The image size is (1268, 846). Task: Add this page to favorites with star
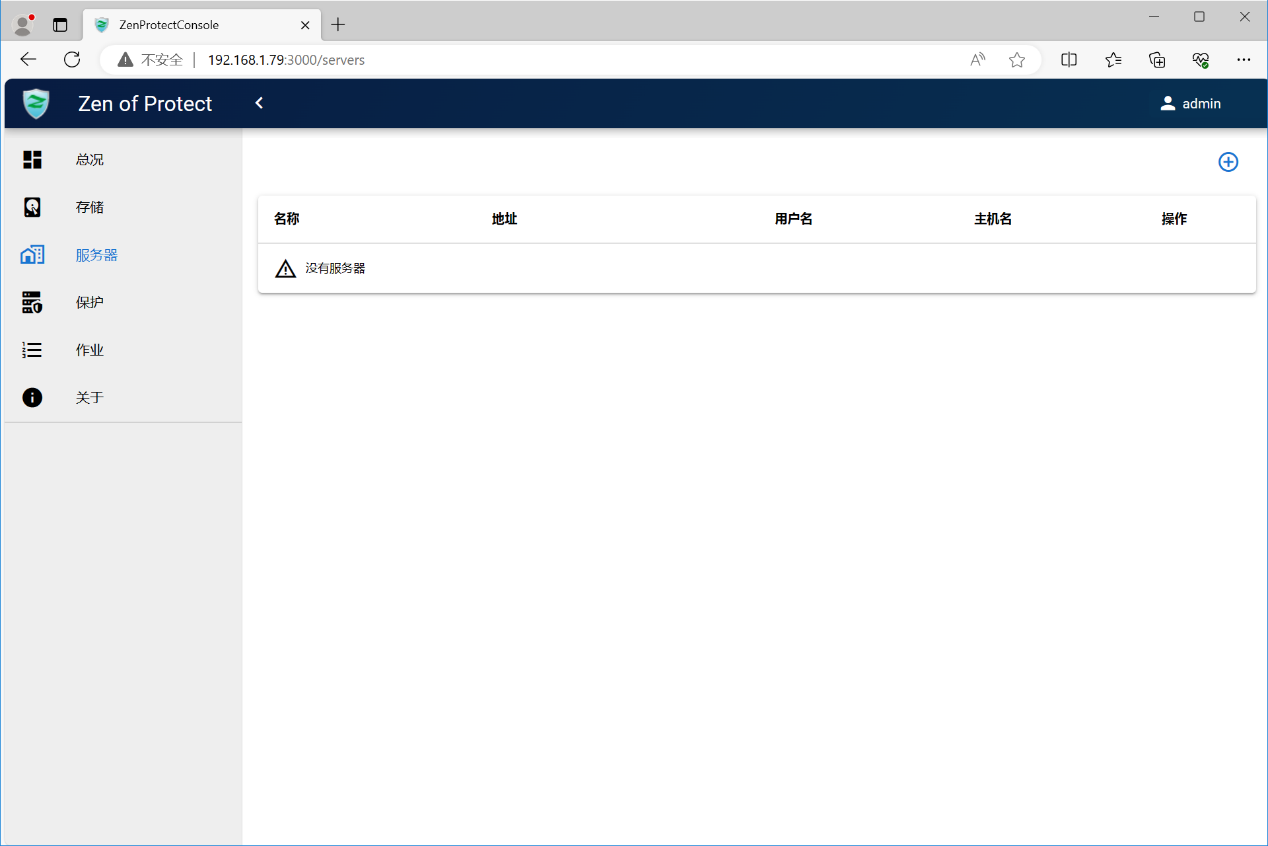point(1017,60)
